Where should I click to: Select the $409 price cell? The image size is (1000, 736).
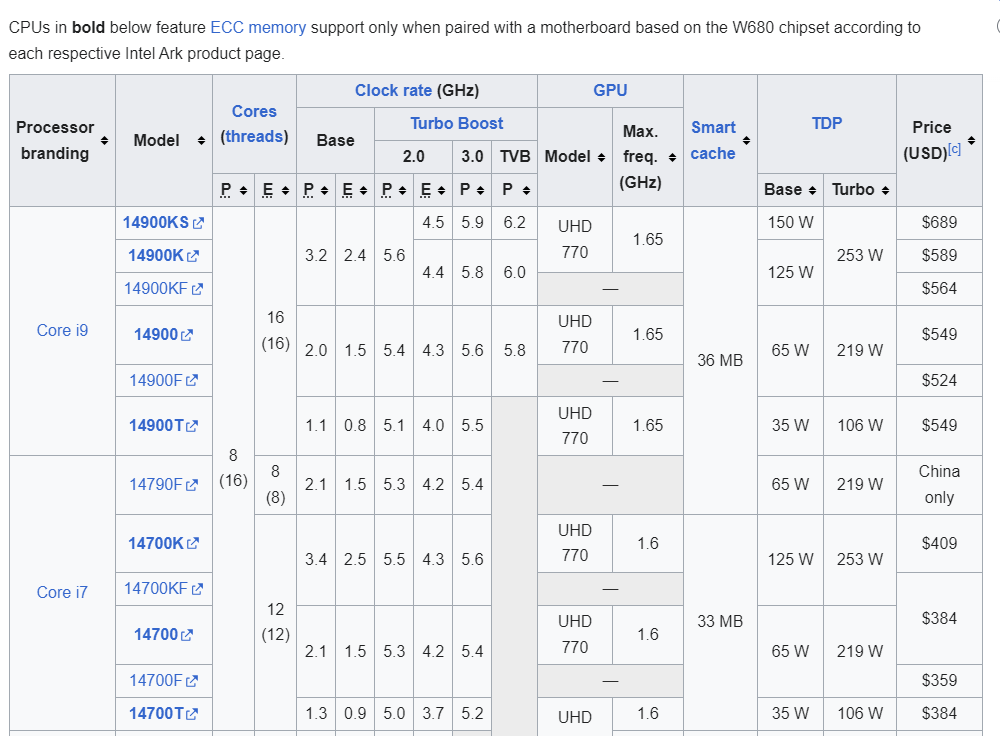pos(939,543)
